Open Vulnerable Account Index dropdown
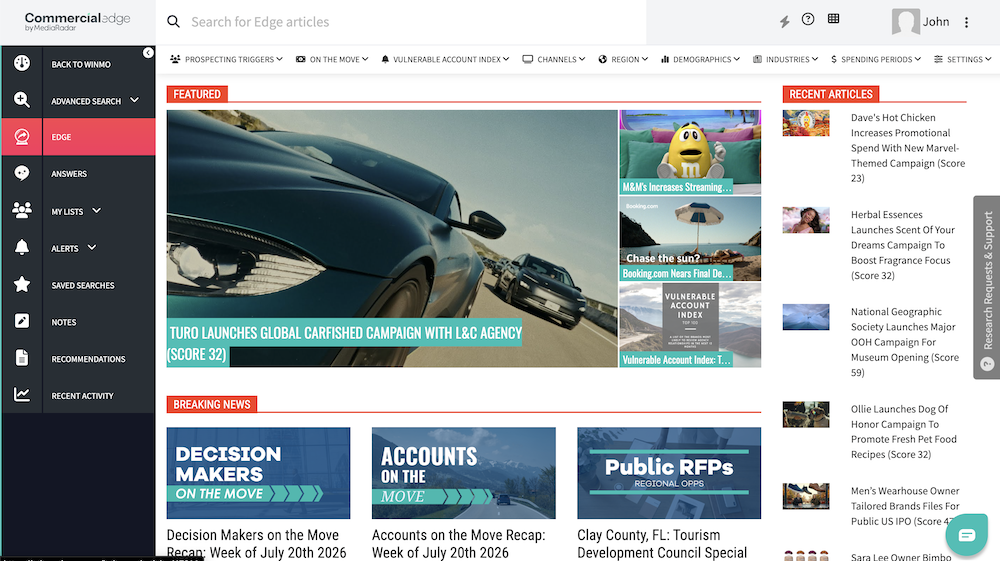Viewport: 1000px width, 561px height. [445, 59]
